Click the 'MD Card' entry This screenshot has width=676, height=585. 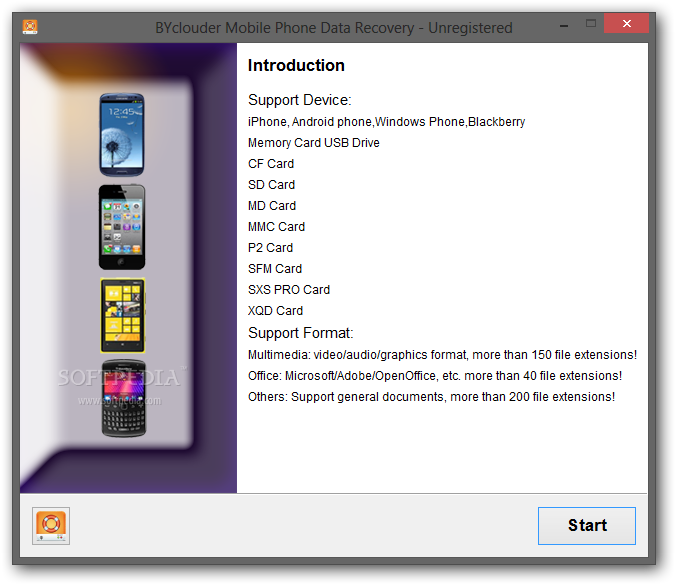coord(272,206)
